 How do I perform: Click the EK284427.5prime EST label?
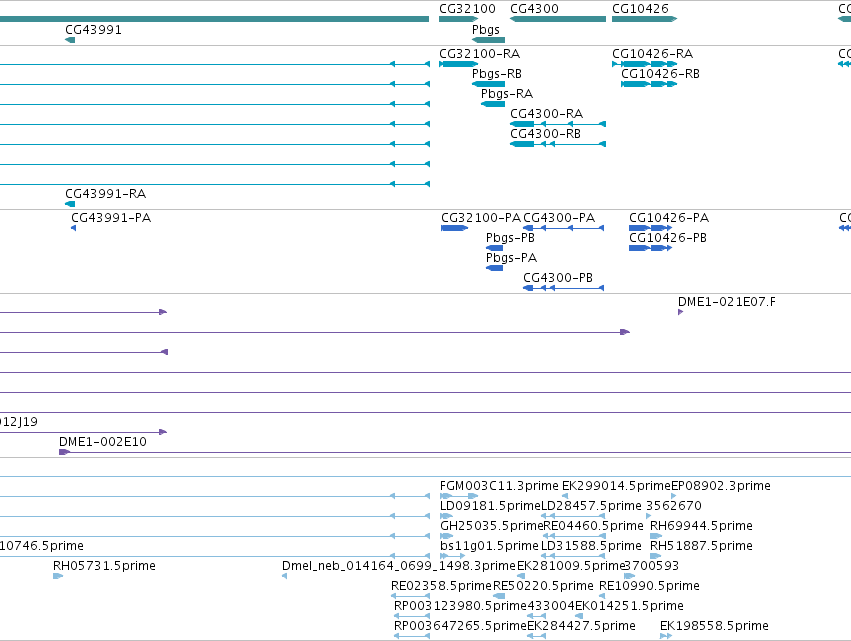pos(581,626)
